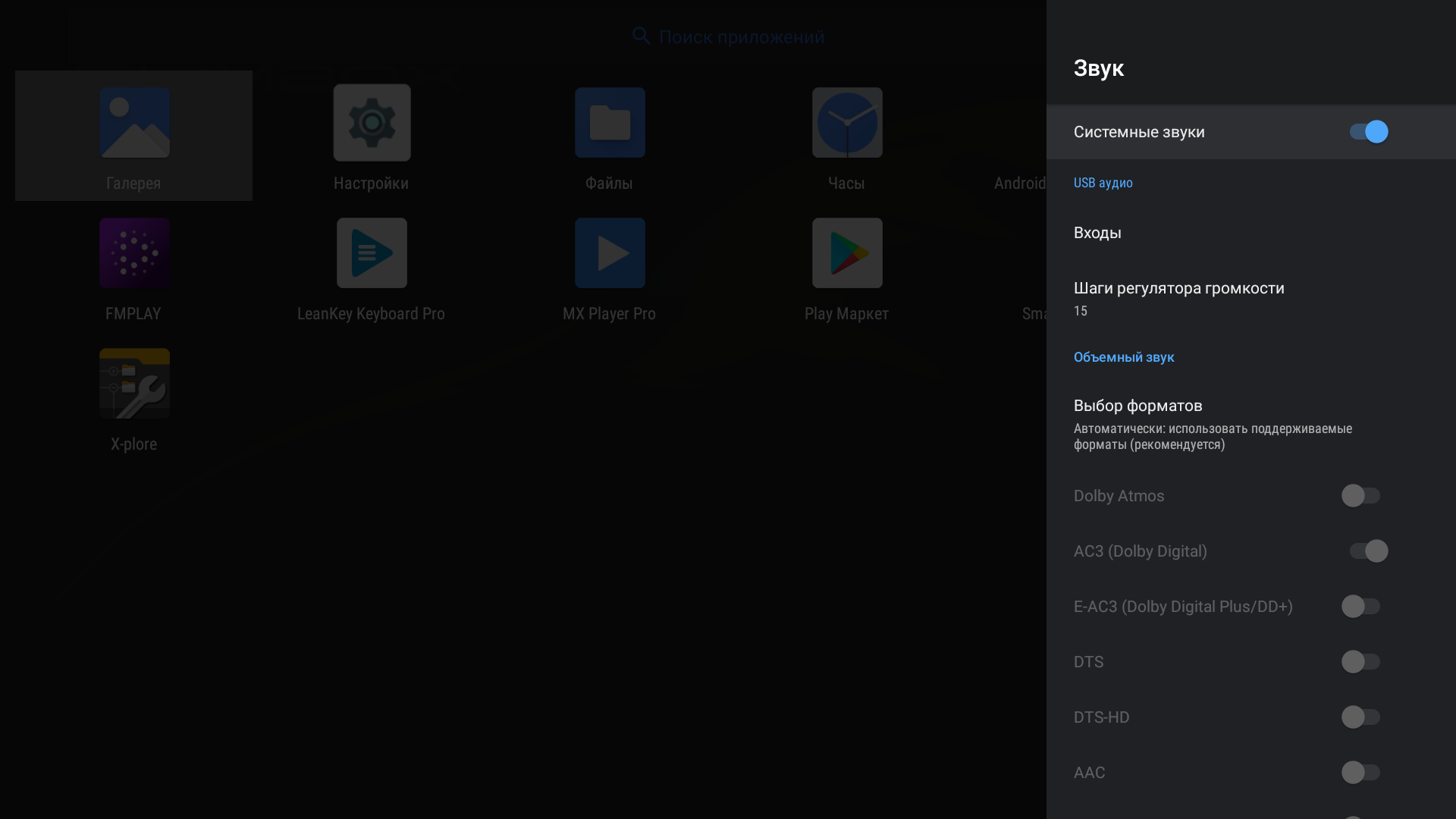The height and width of the screenshot is (819, 1456).
Task: Open LeanKey Keyboard Pro app
Action: [372, 253]
